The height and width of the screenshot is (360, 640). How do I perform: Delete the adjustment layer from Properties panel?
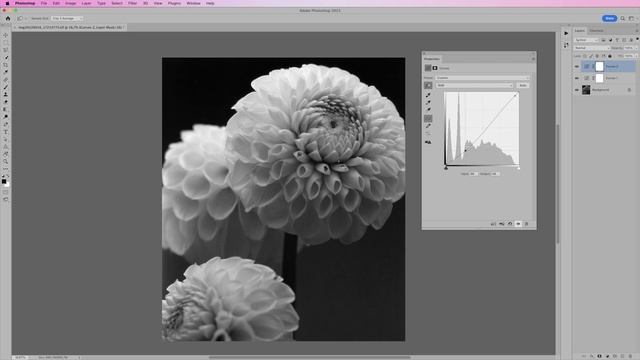coord(526,224)
